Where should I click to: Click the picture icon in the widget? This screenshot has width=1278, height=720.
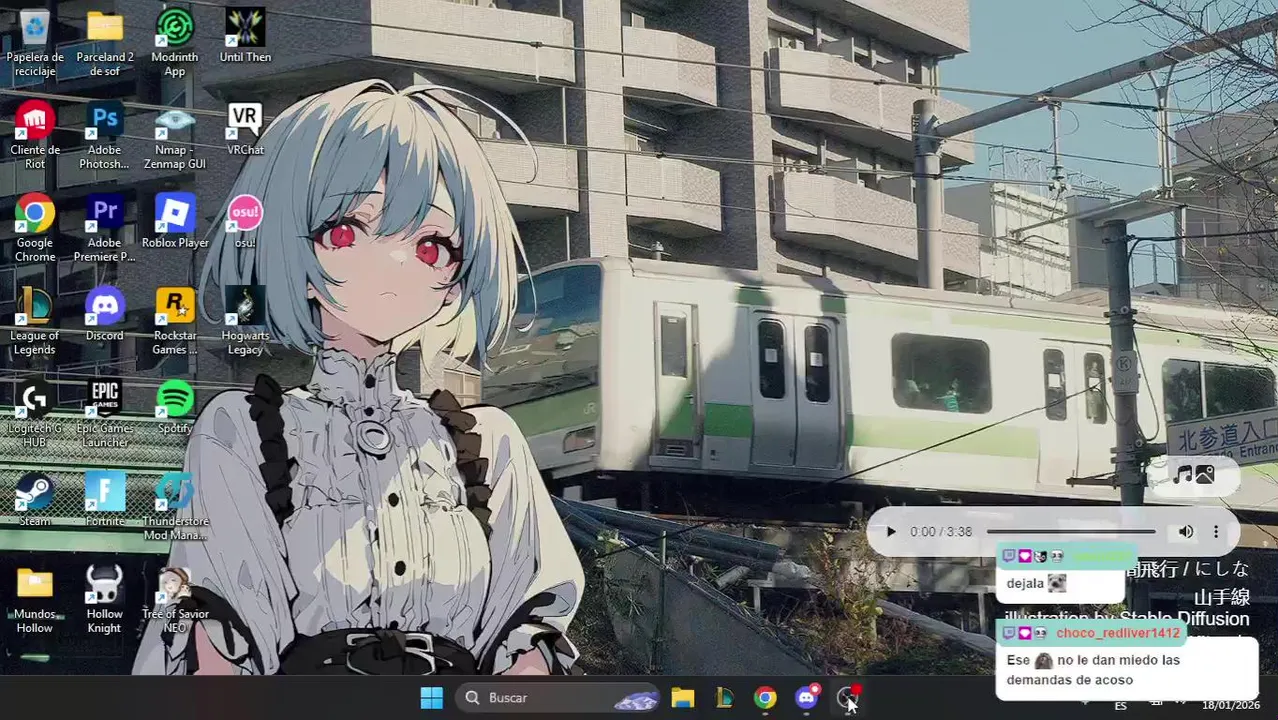click(1205, 474)
